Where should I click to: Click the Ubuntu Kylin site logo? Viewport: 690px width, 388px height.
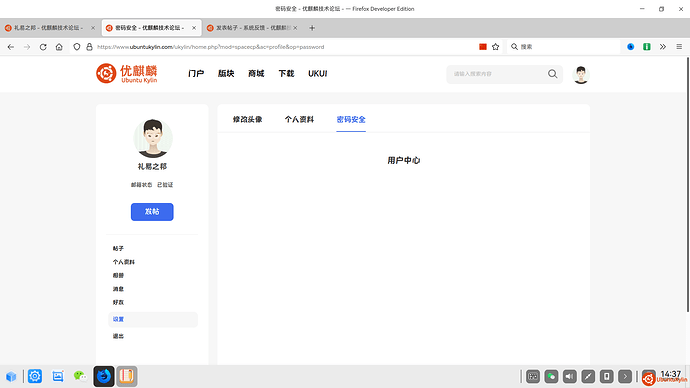127,73
